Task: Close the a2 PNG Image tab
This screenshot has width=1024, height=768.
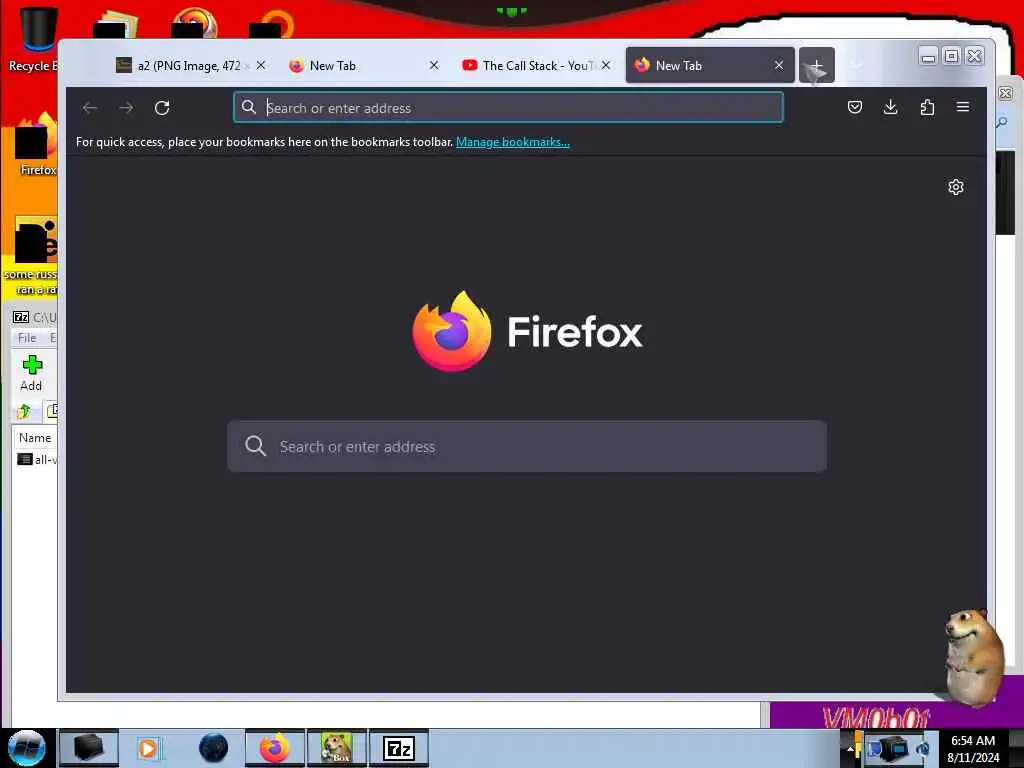Action: tap(261, 65)
